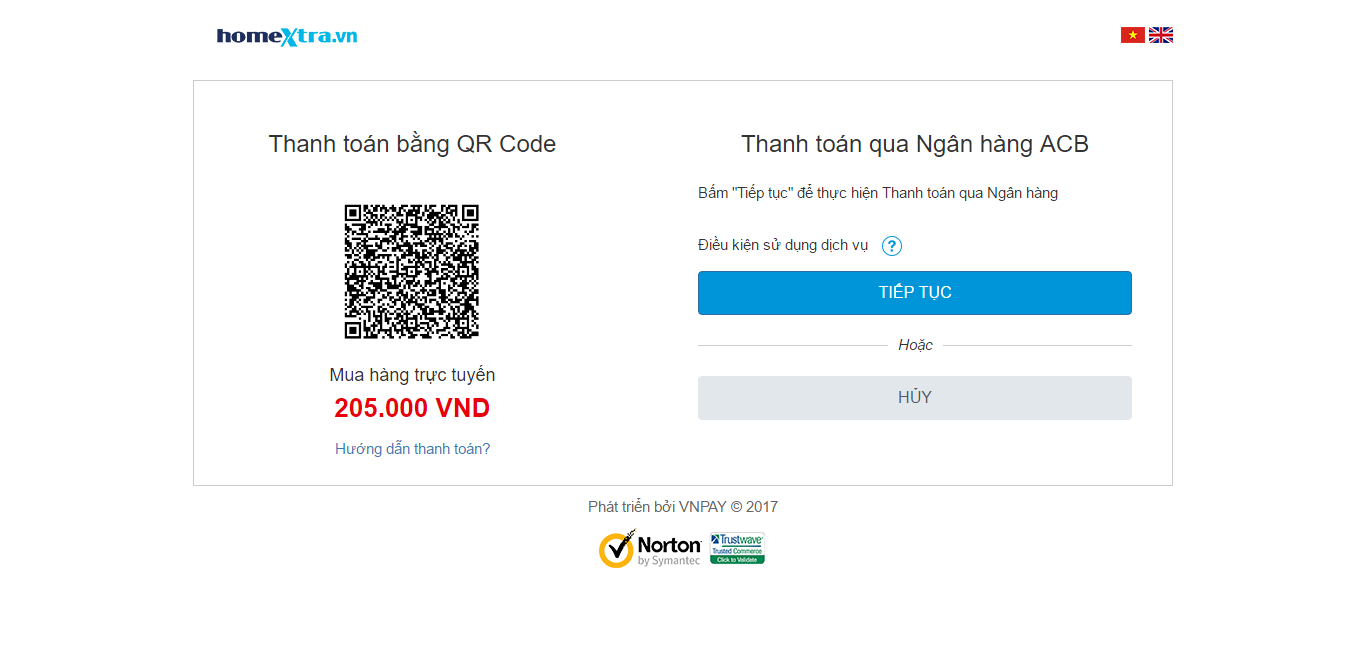1349x645 pixels.
Task: Click the Mua hàng trực tuyến label
Action: coord(412,375)
